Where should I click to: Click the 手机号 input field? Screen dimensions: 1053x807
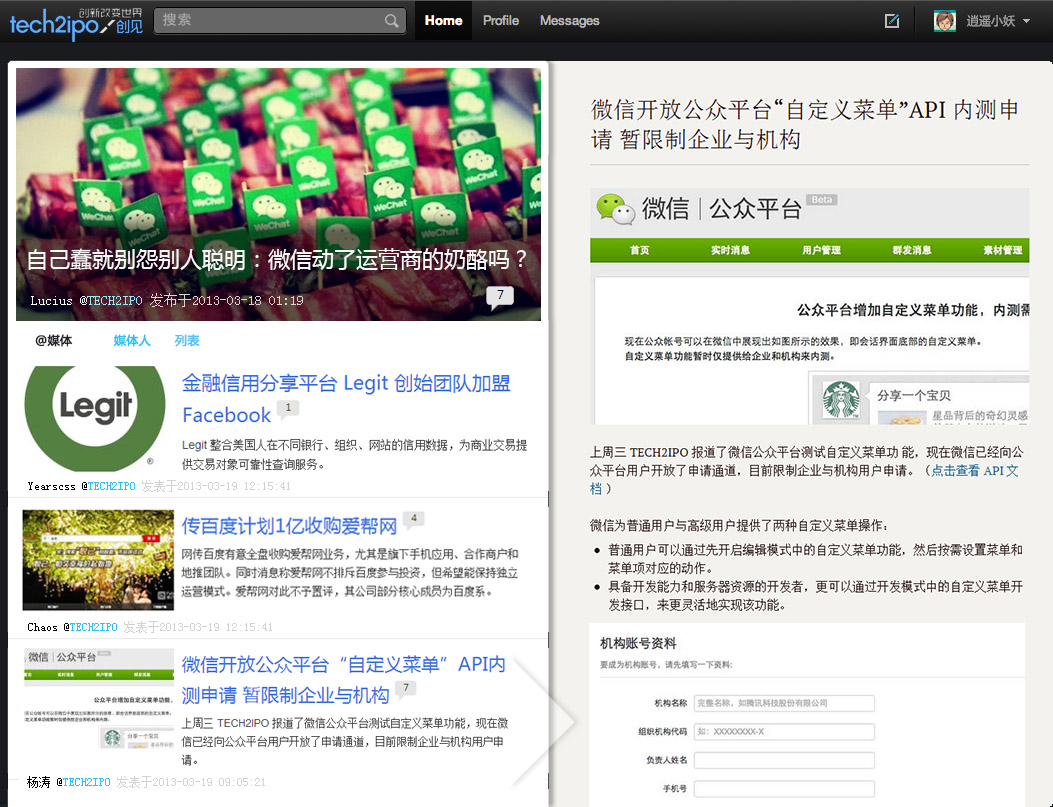point(784,788)
